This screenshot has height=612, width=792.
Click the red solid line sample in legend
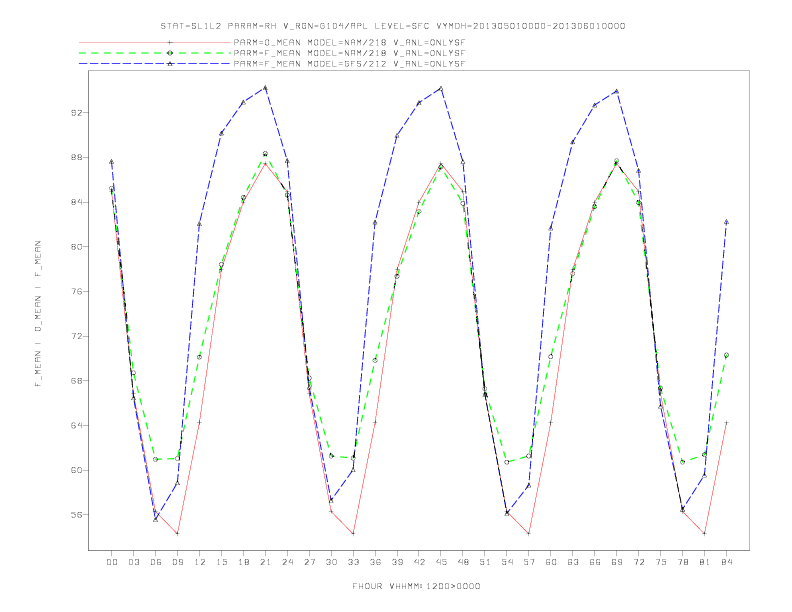point(155,43)
